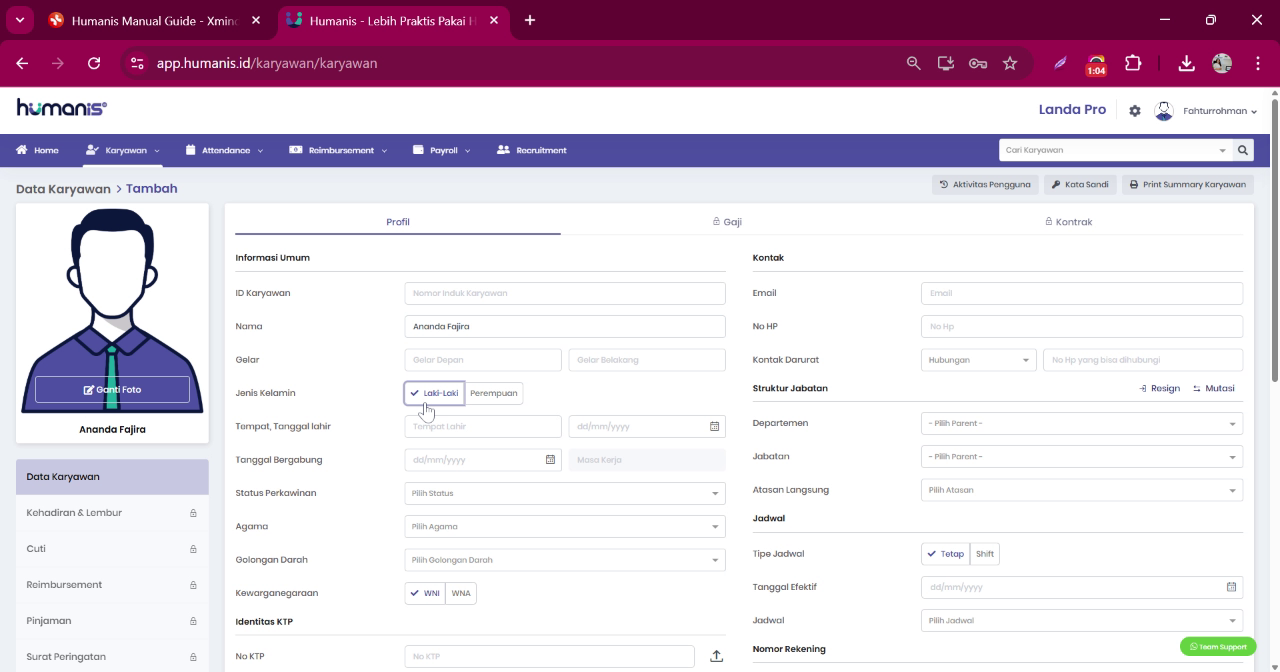1280x672 pixels.
Task: Click the No HP input field
Action: [x=1082, y=327]
